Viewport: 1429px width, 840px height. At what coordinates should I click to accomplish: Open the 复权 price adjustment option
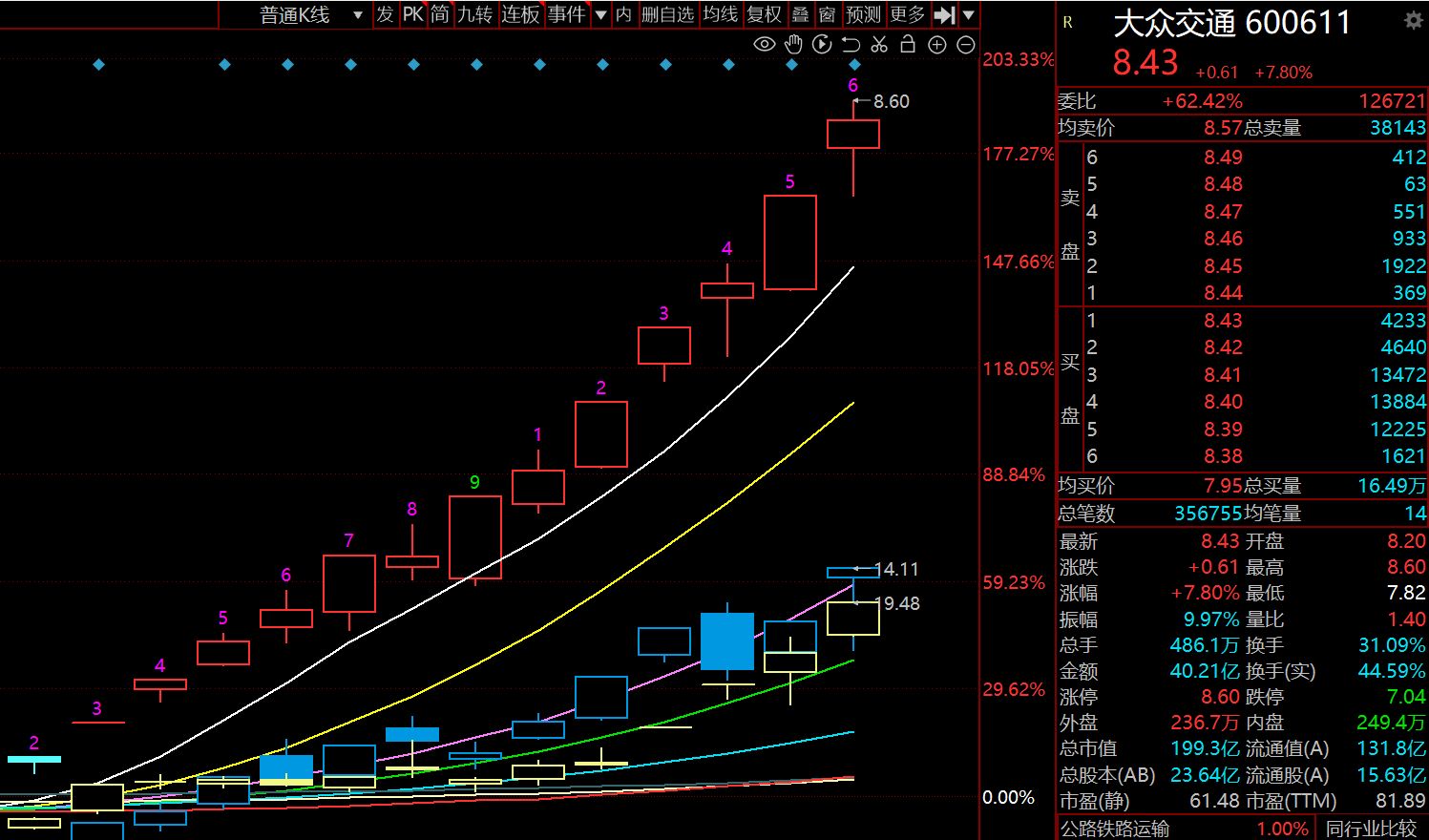click(765, 14)
